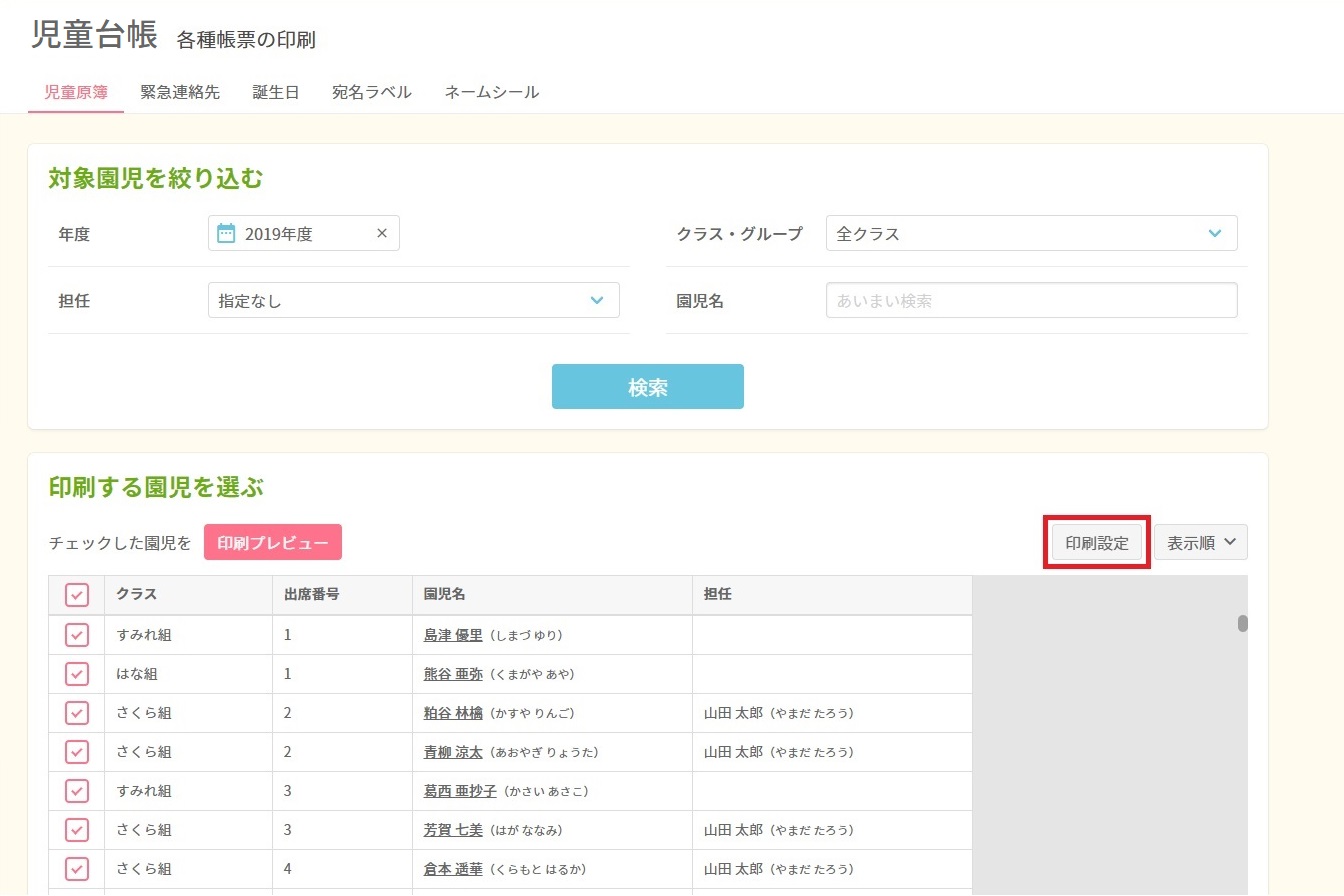1344x896 pixels.
Task: Click the 対象園児を絞り込む section heading
Action: point(156,179)
